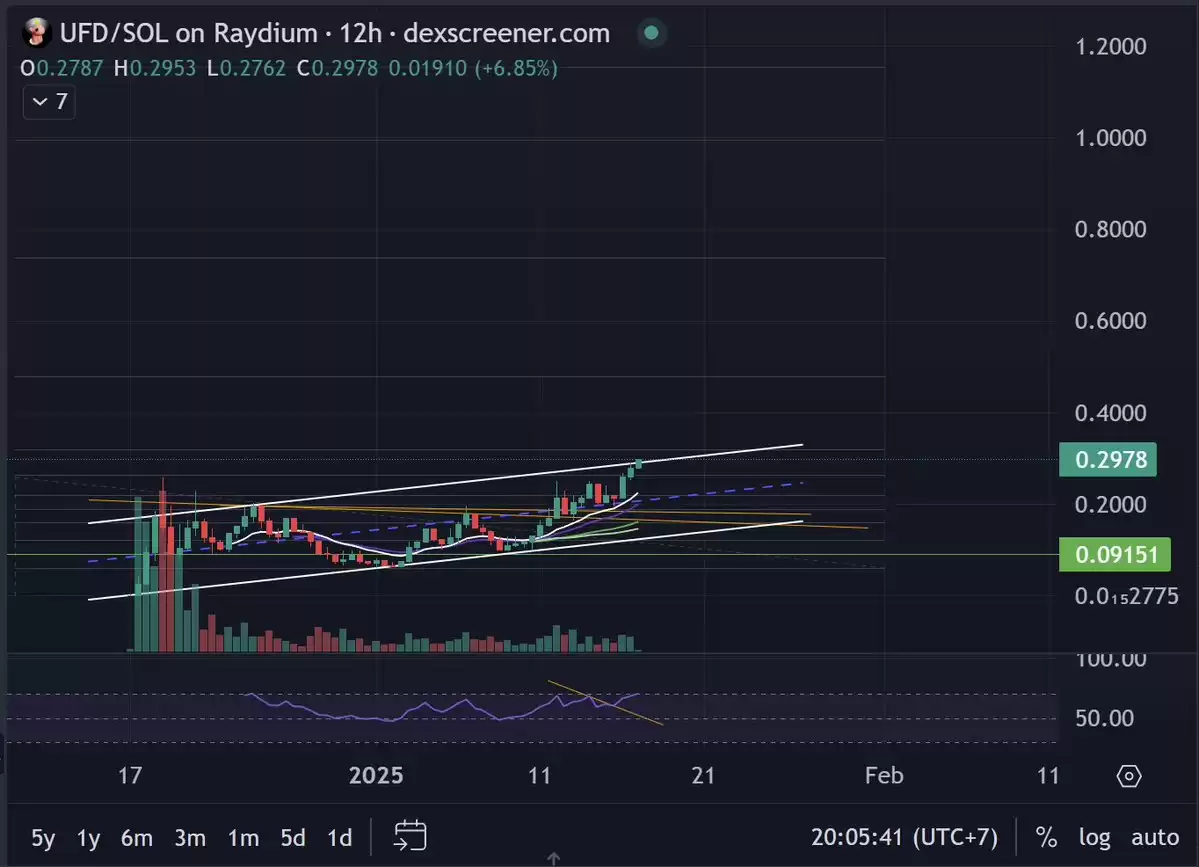The image size is (1199, 867).
Task: Select the 5y time range
Action: (x=43, y=838)
